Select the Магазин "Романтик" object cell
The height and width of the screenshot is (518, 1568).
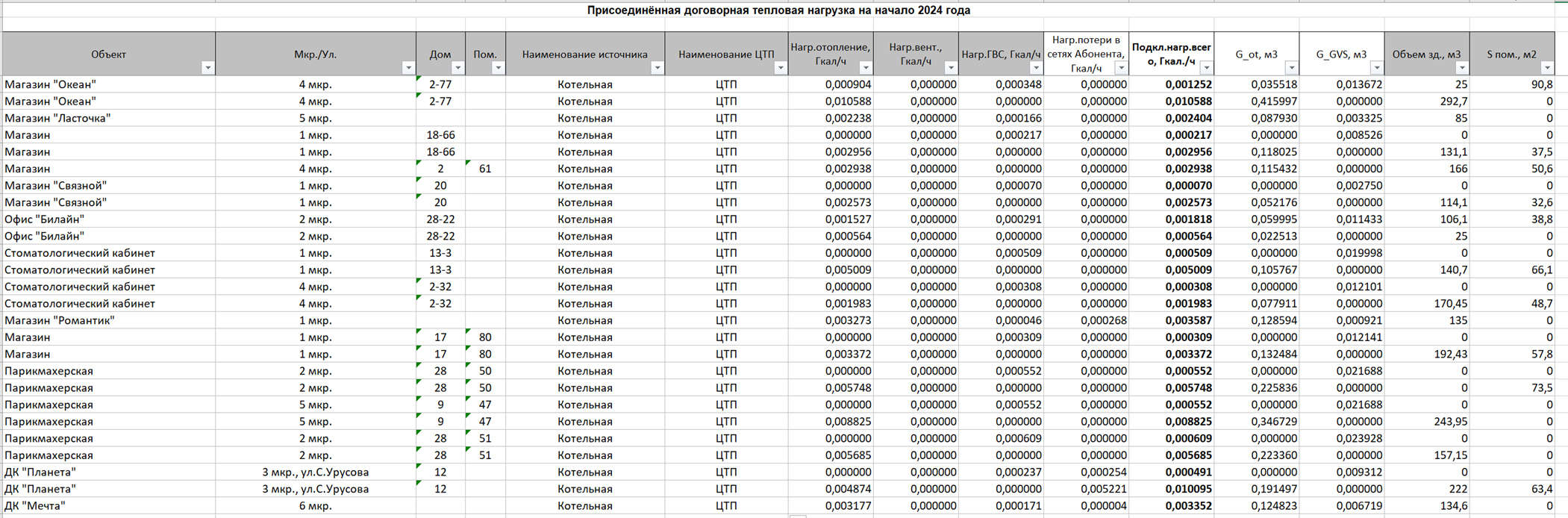[x=60, y=320]
